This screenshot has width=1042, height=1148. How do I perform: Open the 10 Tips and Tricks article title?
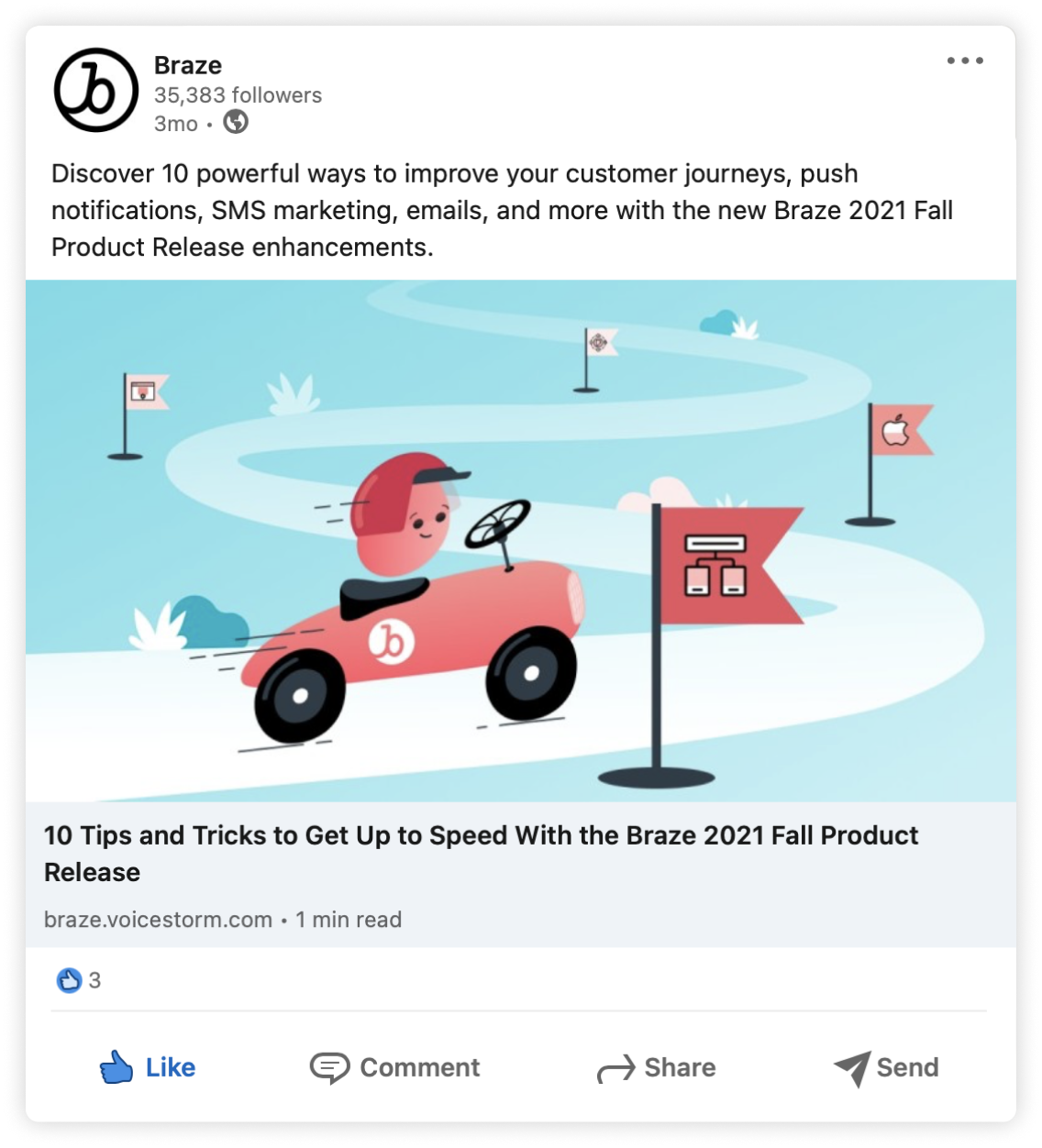click(x=481, y=854)
